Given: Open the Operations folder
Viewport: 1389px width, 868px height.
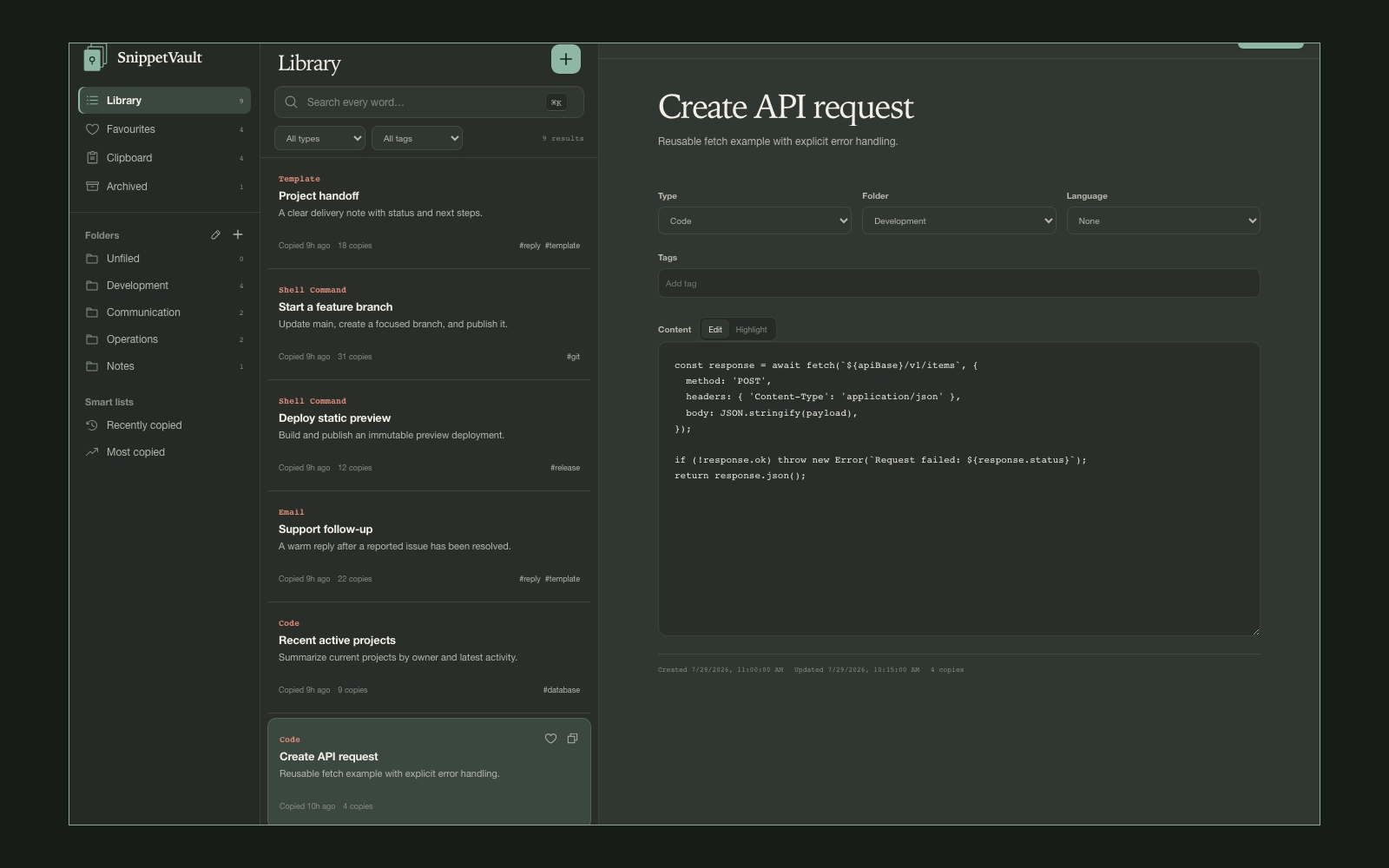Looking at the screenshot, I should [x=164, y=339].
